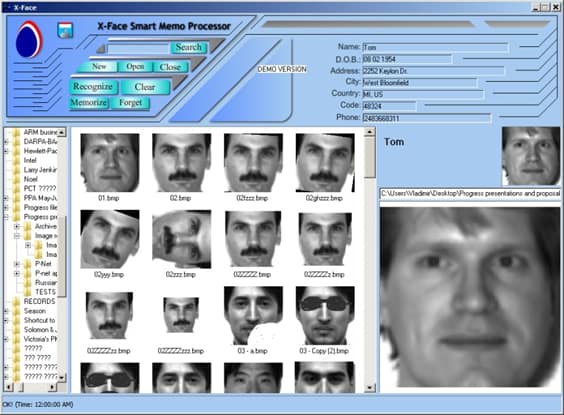Click the Address field
The height and width of the screenshot is (415, 564).
click(433, 71)
